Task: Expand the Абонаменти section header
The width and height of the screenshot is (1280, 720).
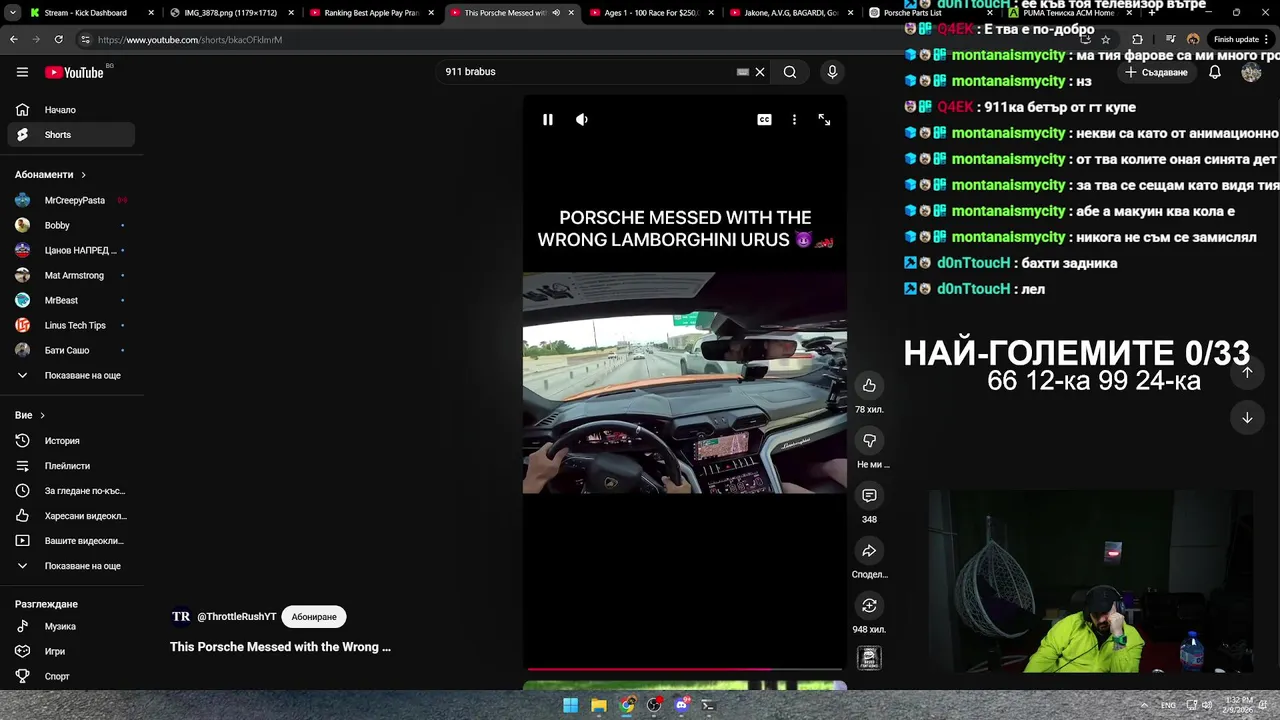Action: 50,174
